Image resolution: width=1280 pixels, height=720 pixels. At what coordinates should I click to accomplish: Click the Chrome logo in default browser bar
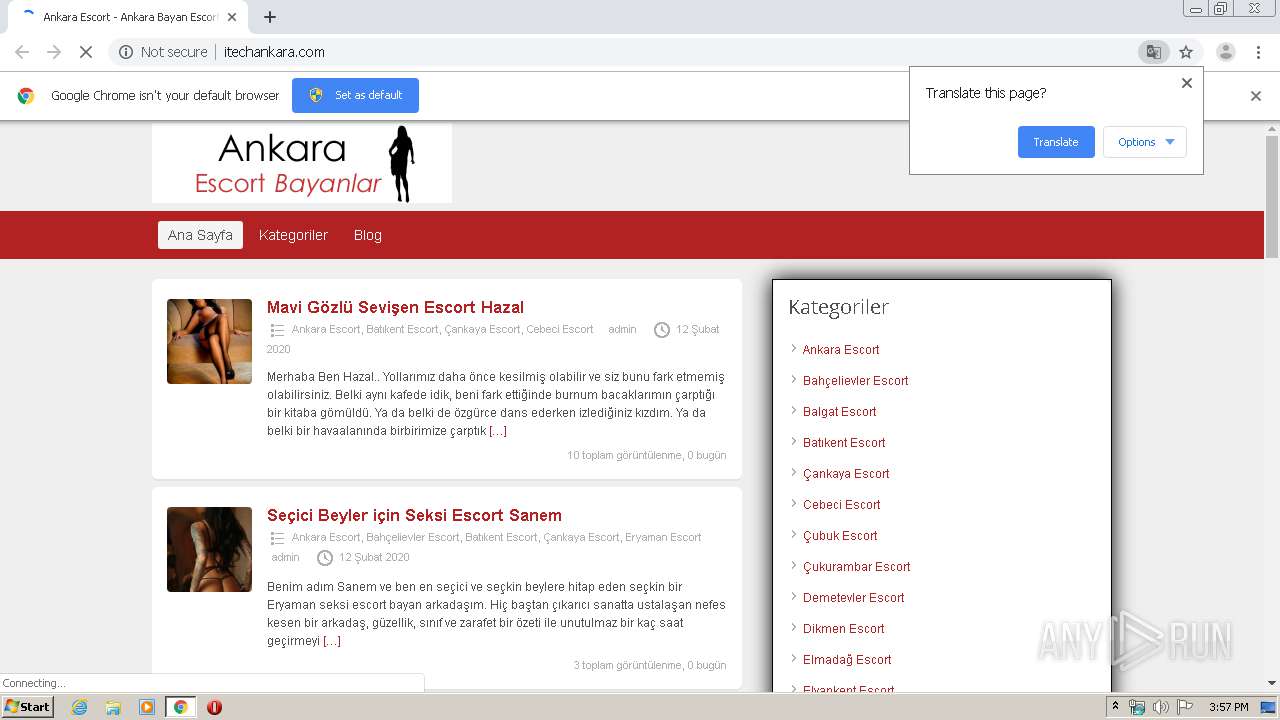pyautogui.click(x=26, y=96)
